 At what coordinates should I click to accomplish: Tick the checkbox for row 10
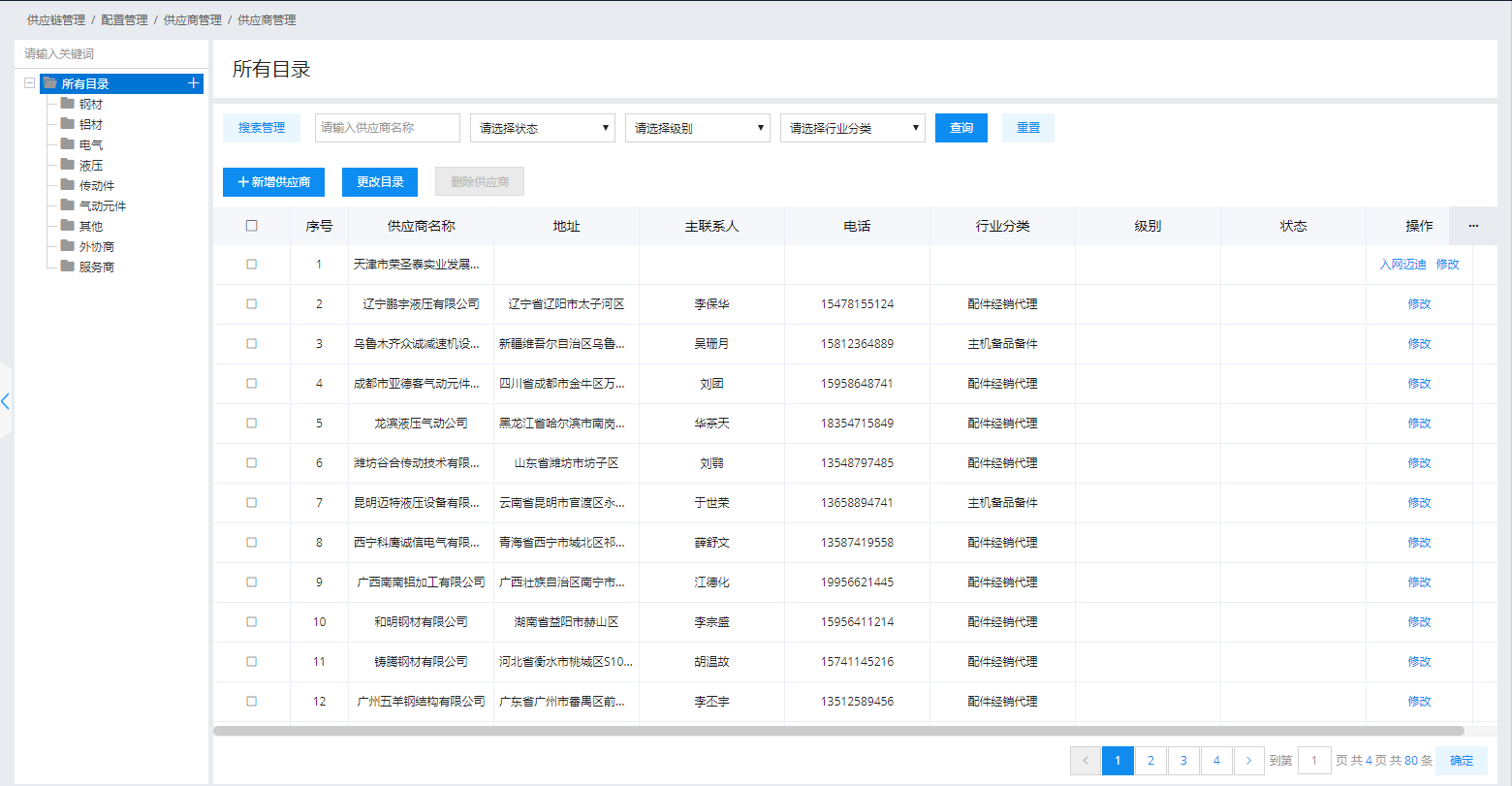point(252,622)
